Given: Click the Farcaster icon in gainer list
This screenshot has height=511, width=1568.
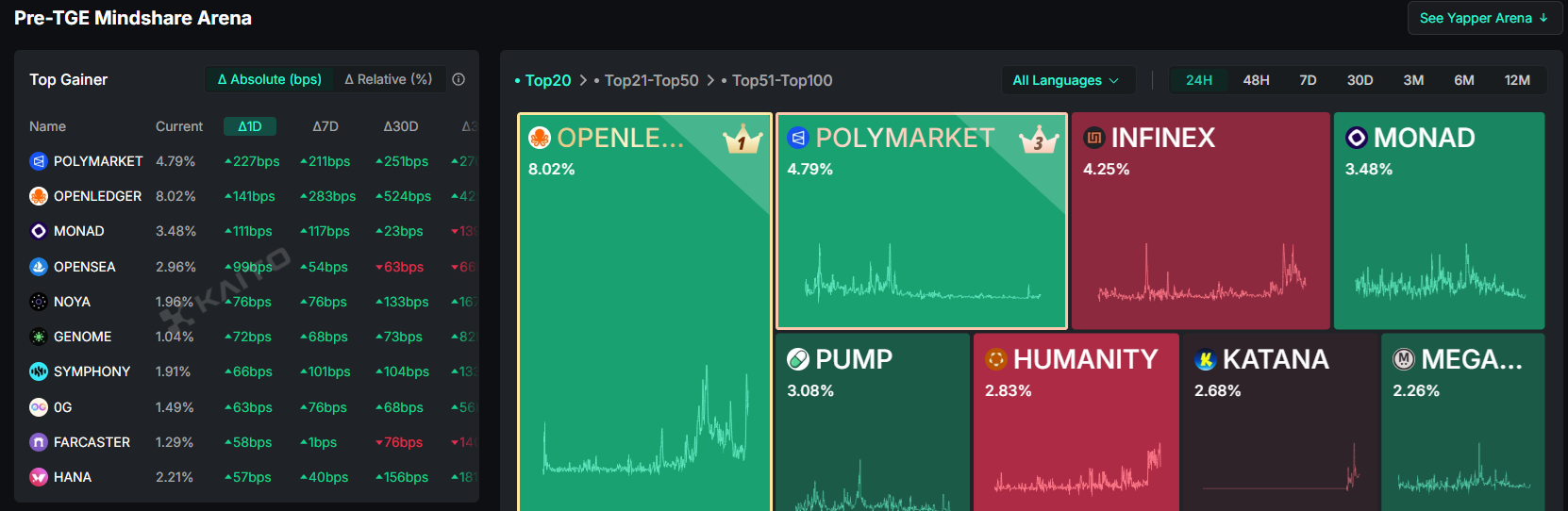Looking at the screenshot, I should [39, 442].
